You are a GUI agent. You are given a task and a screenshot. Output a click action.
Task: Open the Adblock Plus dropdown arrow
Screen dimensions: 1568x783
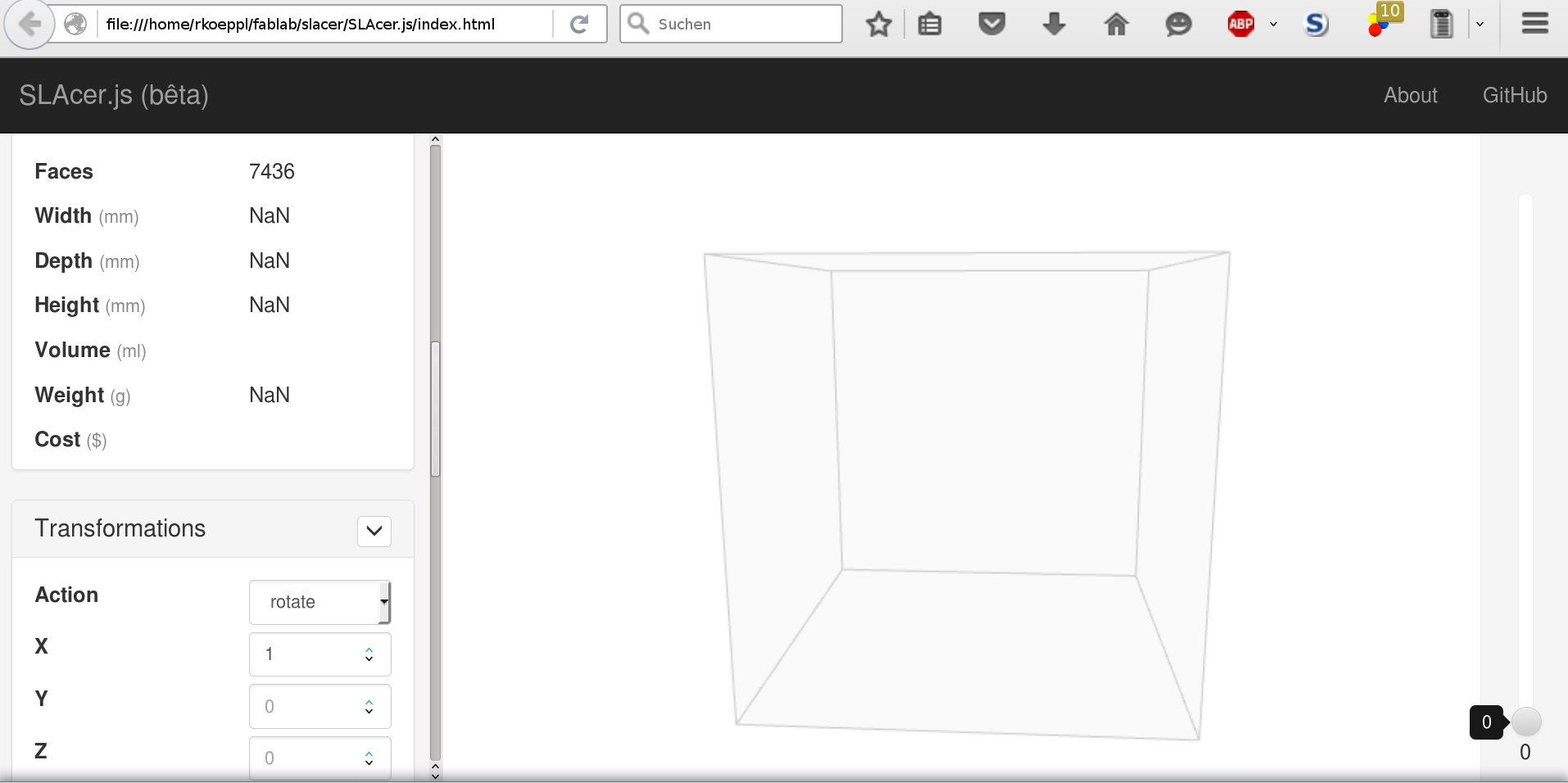tap(1273, 25)
